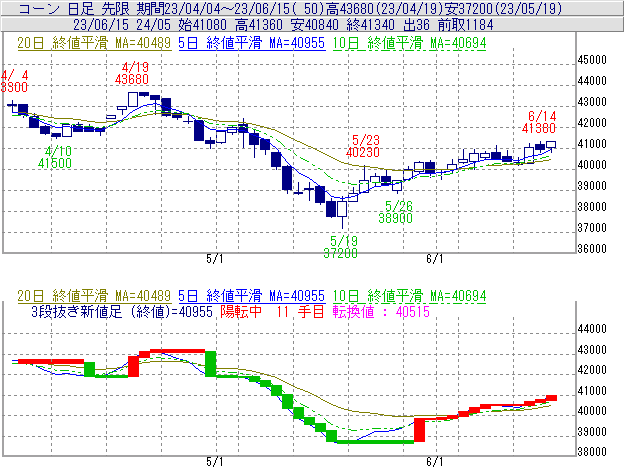Click the 5/1 date label under the lower chart
The image size is (624, 475).
click(x=214, y=462)
